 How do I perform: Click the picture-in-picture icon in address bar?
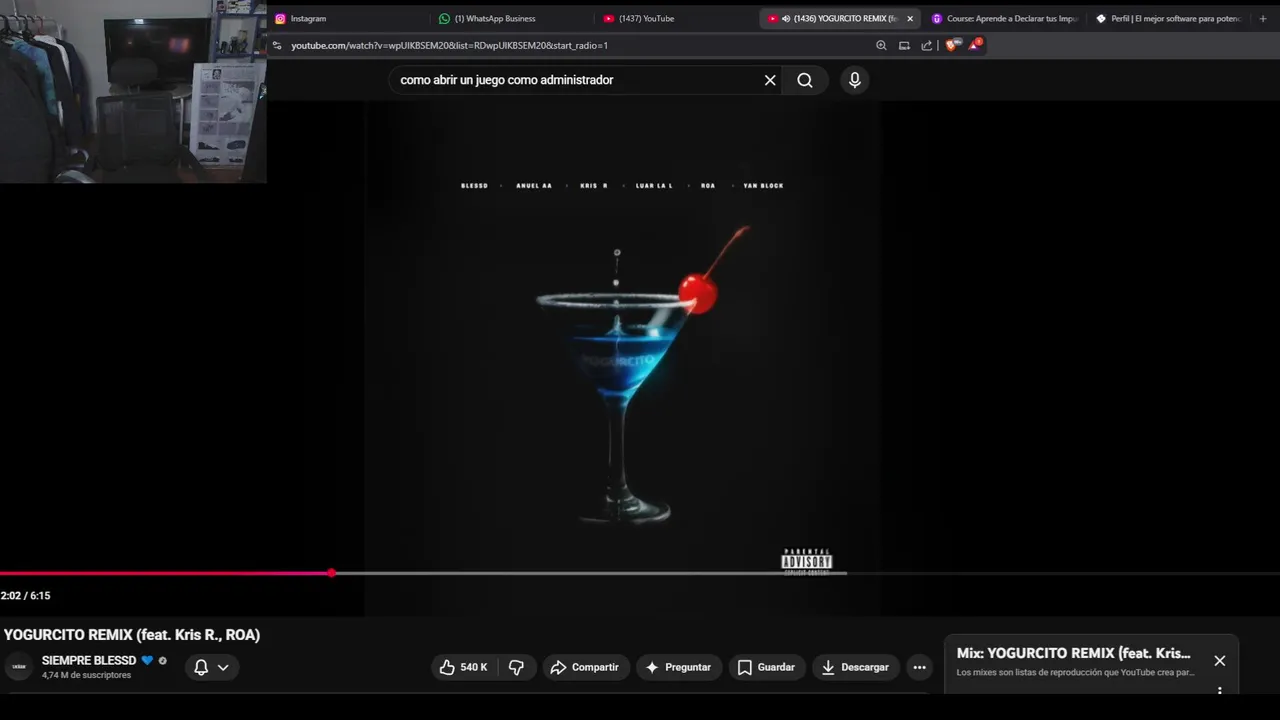tap(904, 45)
